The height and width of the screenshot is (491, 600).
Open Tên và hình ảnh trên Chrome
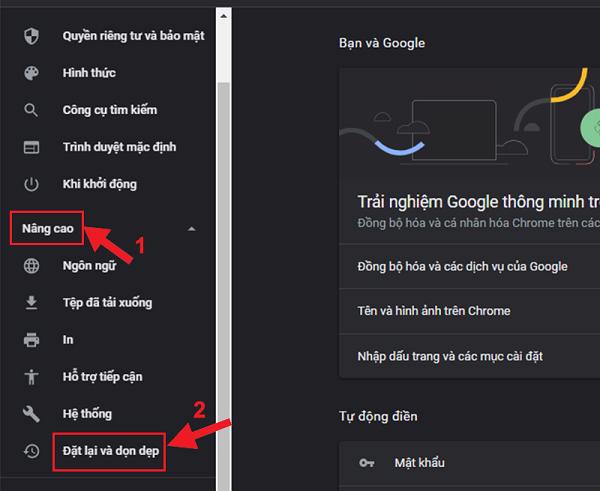[433, 311]
